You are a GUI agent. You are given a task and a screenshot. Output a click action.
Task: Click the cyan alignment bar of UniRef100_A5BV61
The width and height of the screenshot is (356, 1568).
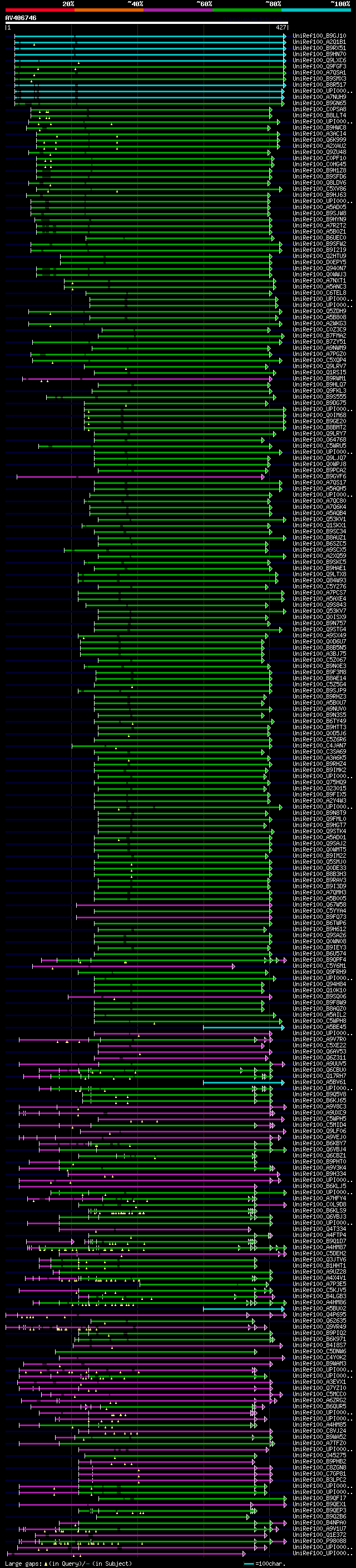(x=244, y=1082)
